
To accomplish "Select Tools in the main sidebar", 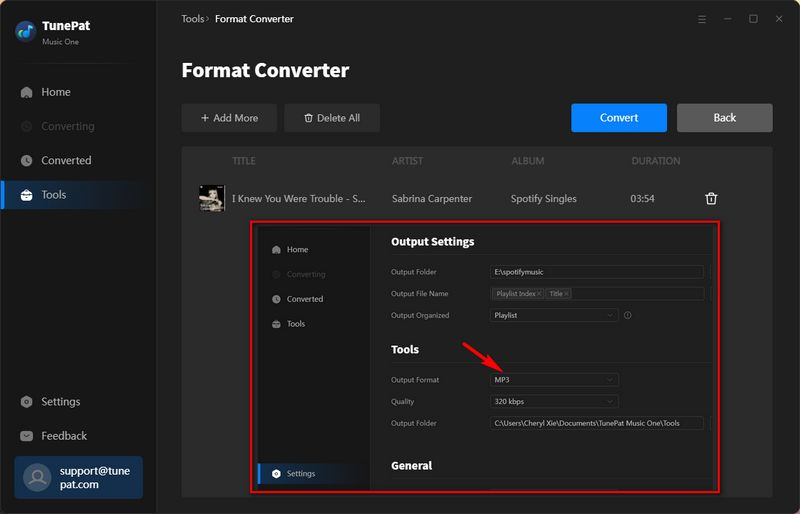I will (54, 195).
